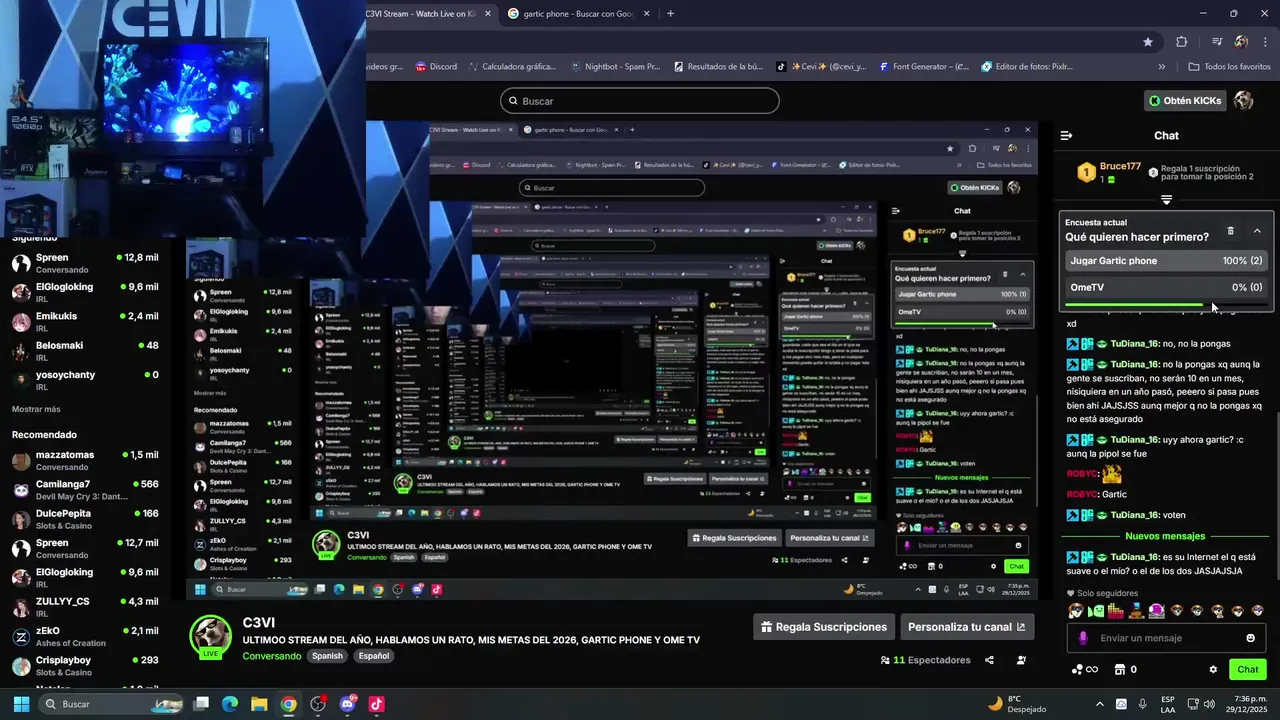Open the user icon beside share
The height and width of the screenshot is (720, 1280).
[x=1021, y=660]
